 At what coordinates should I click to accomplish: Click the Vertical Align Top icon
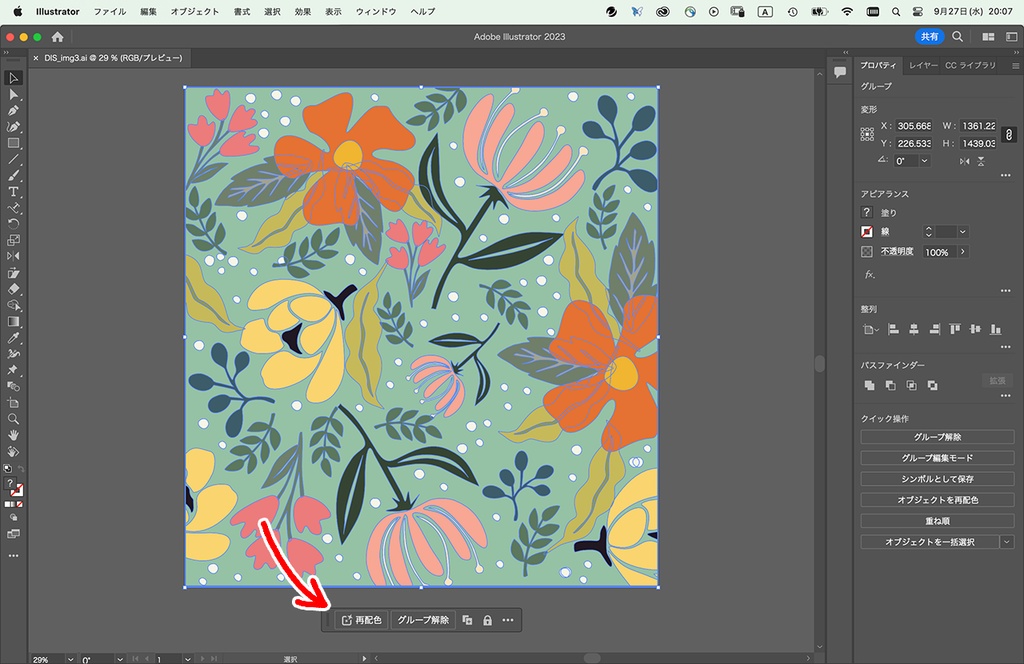coord(955,330)
